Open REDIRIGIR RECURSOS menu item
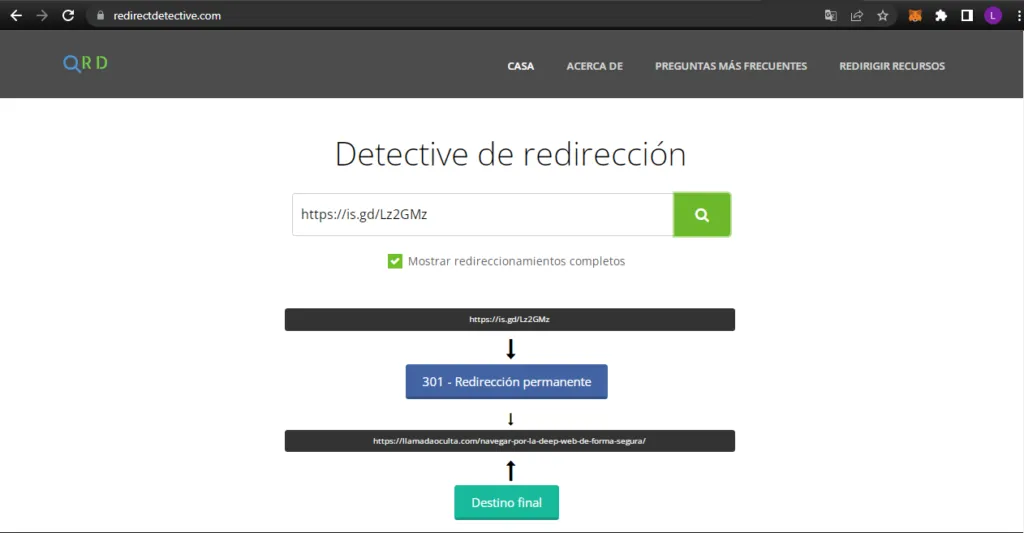 point(892,66)
